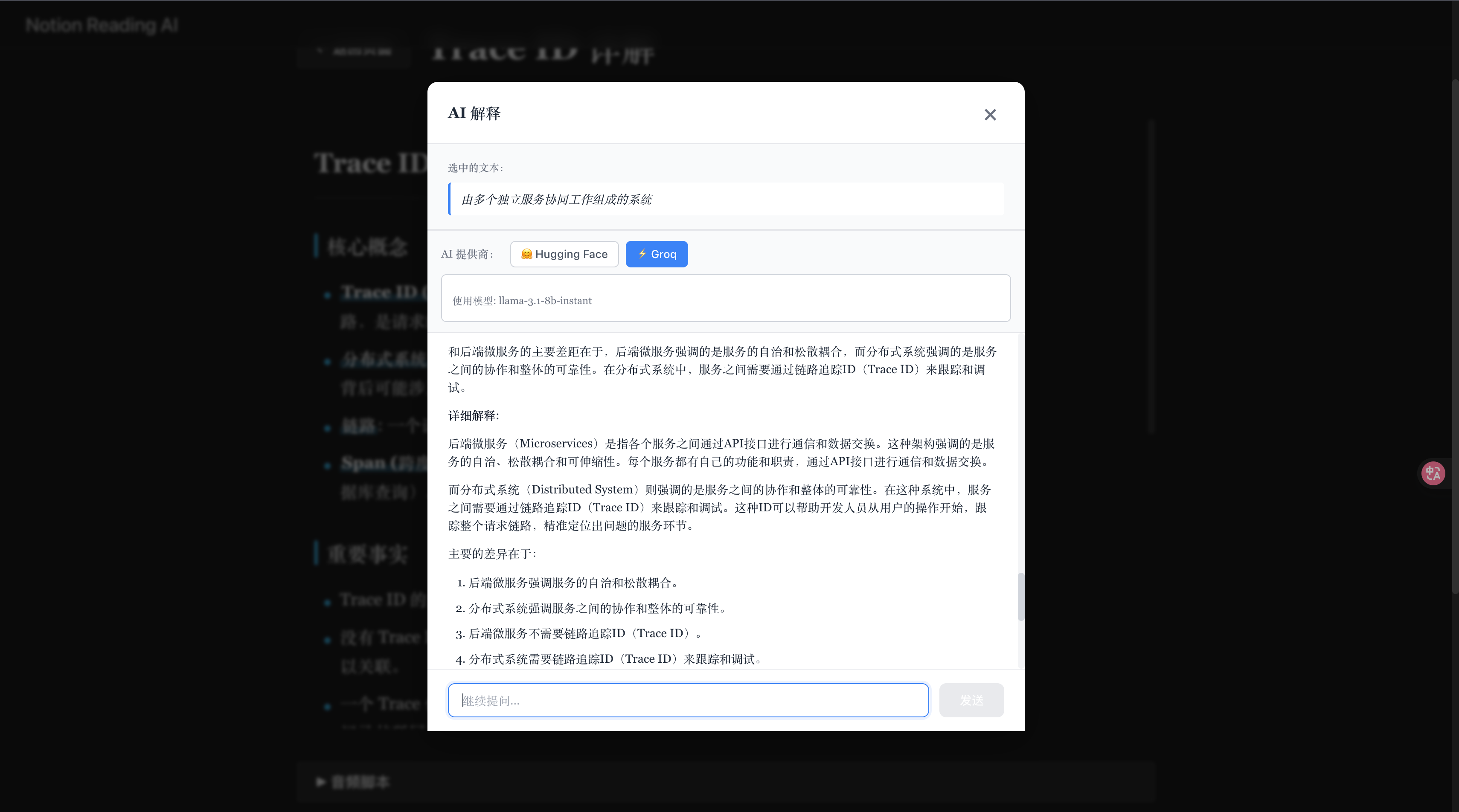1459x812 pixels.
Task: Click the Notion Reading AI title
Action: [102, 25]
